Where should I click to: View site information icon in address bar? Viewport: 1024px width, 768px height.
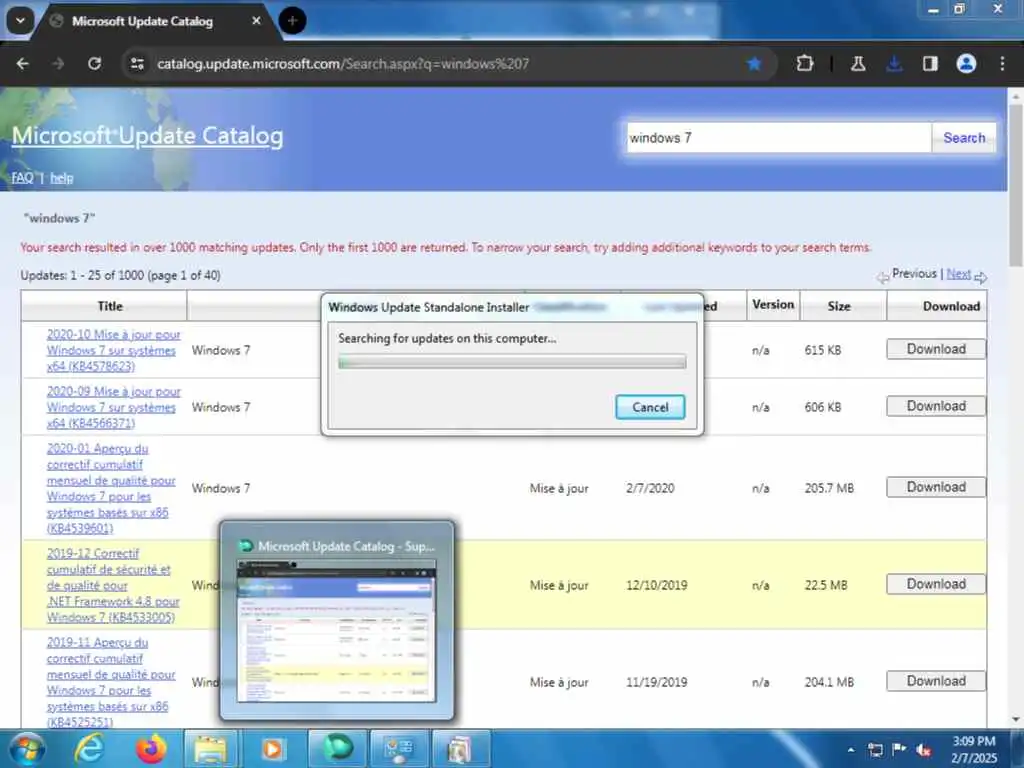(x=137, y=63)
